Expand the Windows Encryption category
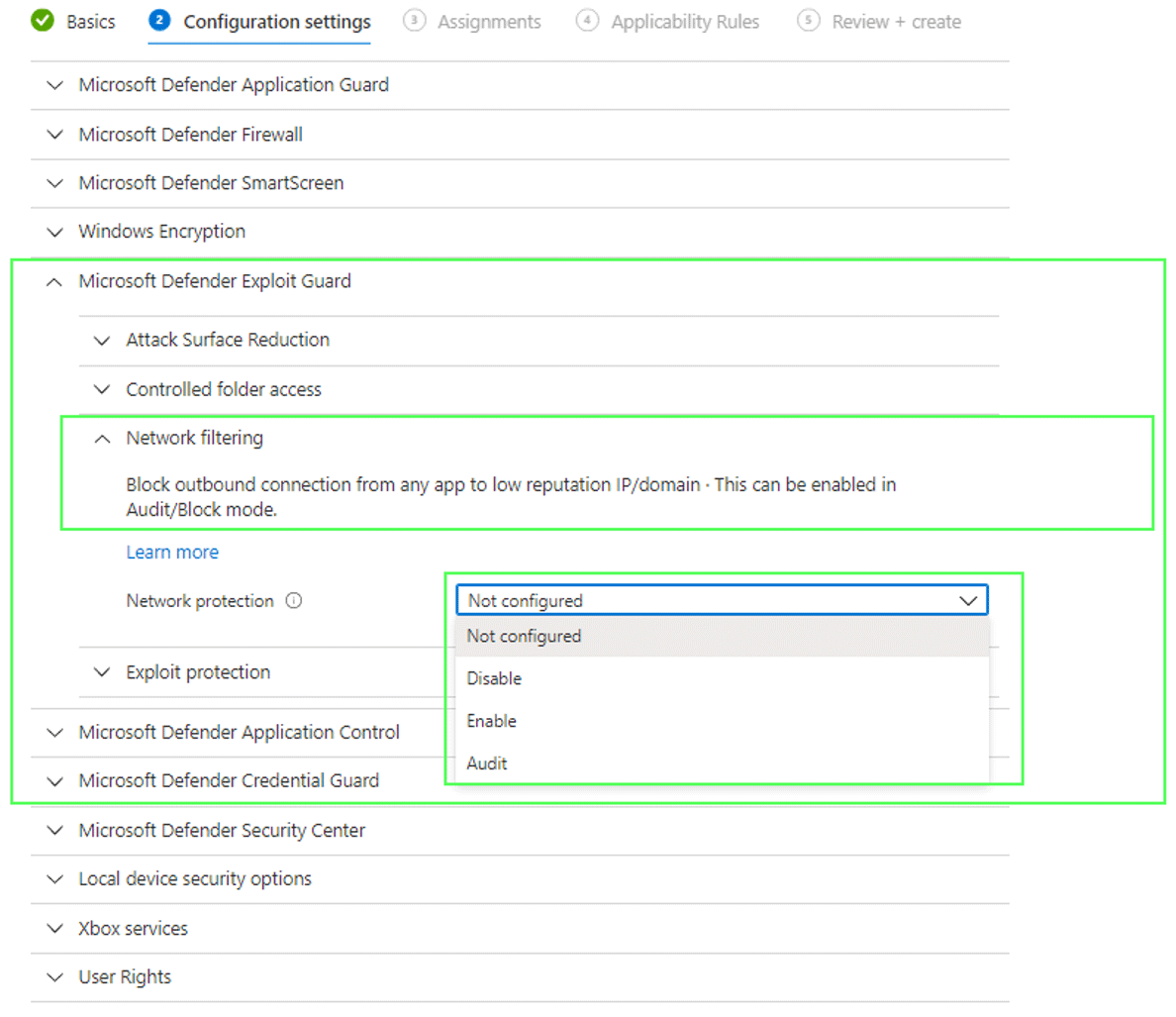Screen dimensions: 1176x1017 (162, 232)
